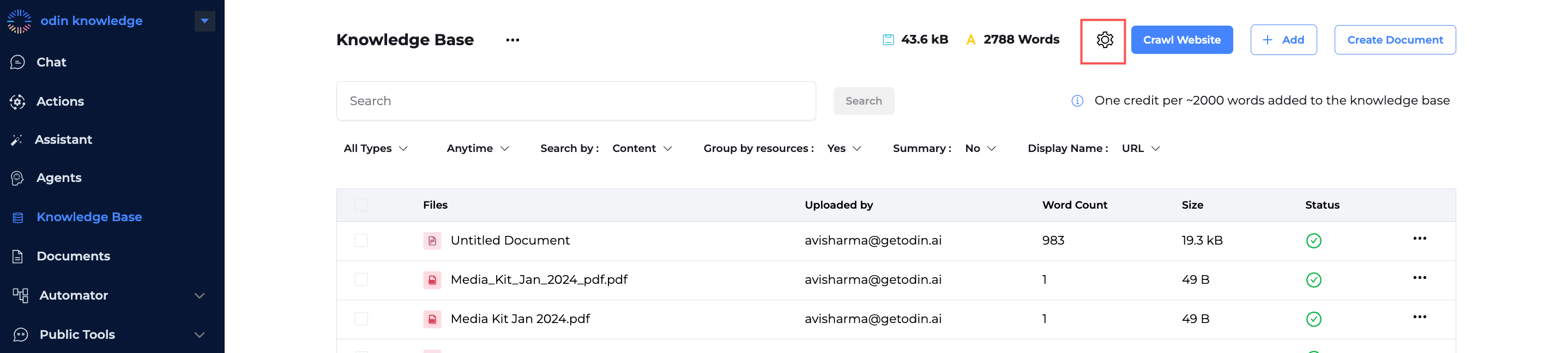Click the Status column header
The height and width of the screenshot is (353, 1568).
1322,206
